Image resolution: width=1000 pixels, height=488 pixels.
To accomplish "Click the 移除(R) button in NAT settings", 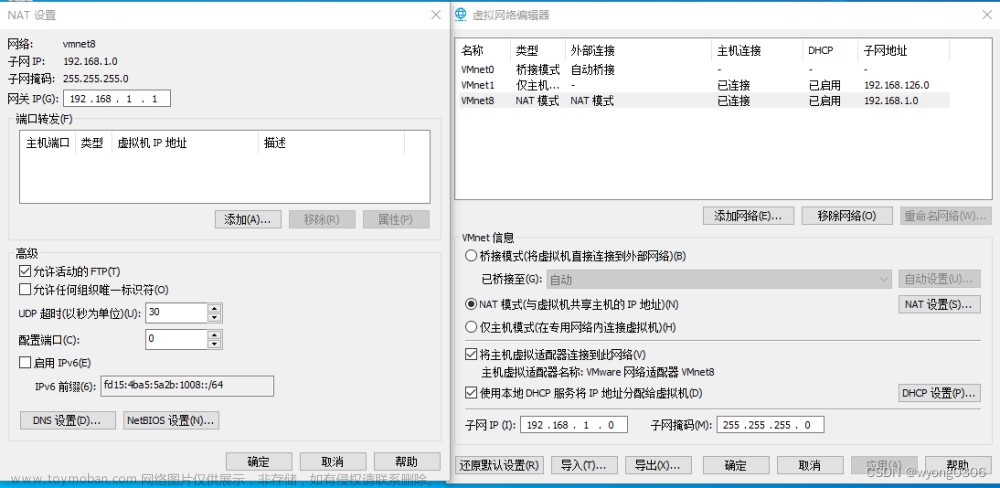I will click(x=321, y=219).
